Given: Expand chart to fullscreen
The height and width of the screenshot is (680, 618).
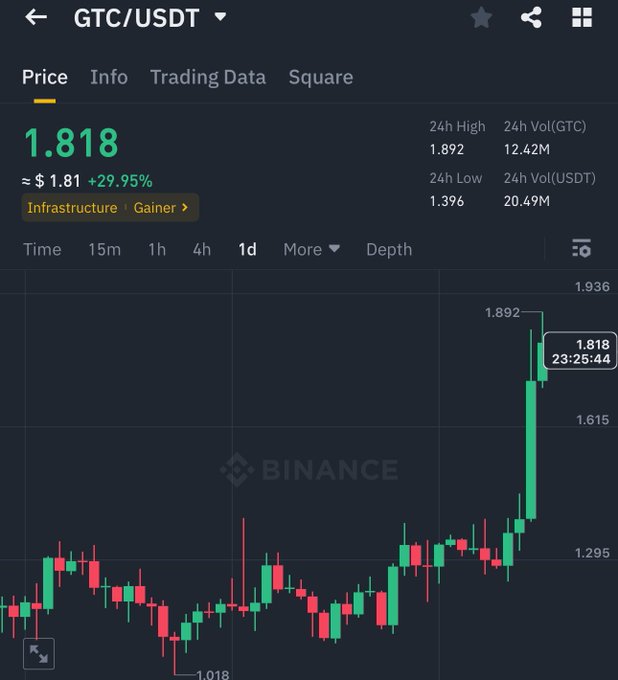Looking at the screenshot, I should pos(38,654).
